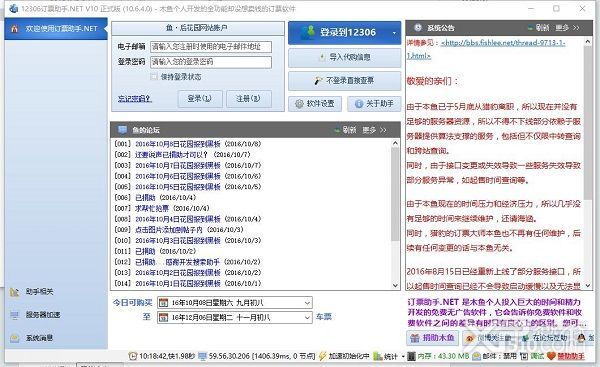The image size is (600, 367).
Task: Open the bbs.fishlee.net thread link
Action: (x=503, y=43)
